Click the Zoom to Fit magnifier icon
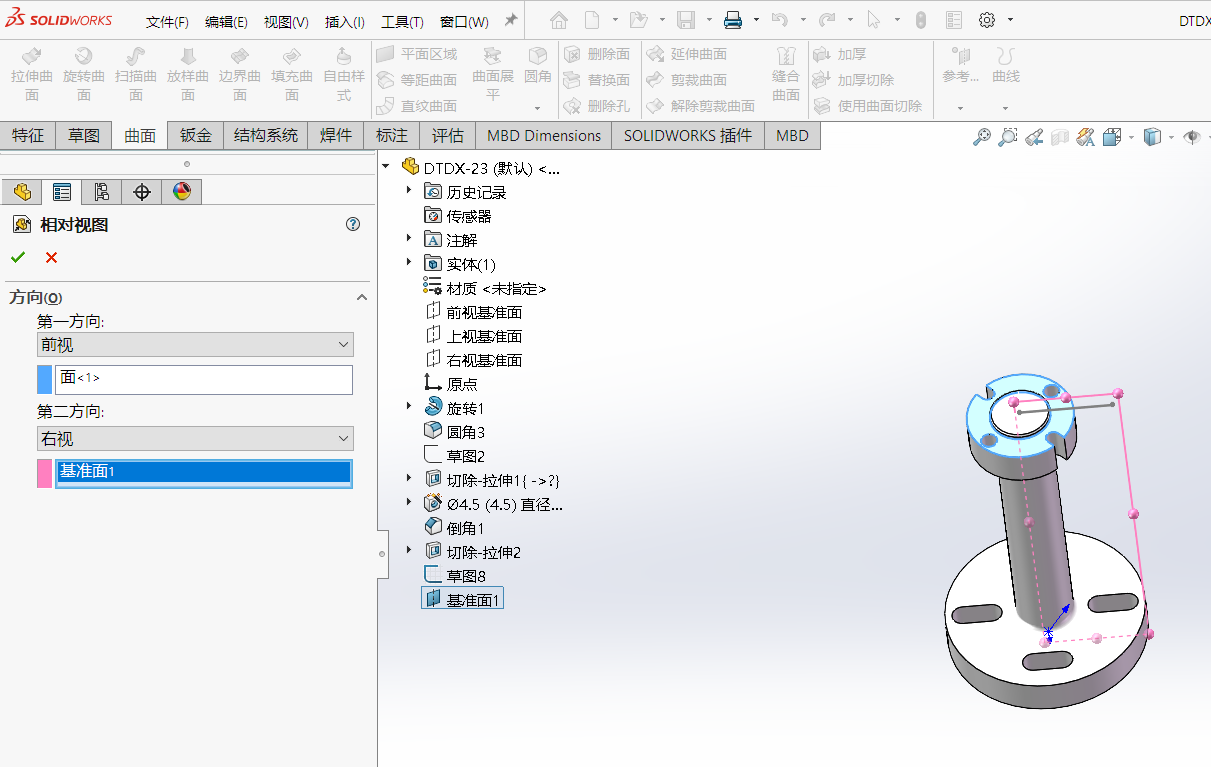This screenshot has height=767, width=1211. tap(982, 137)
